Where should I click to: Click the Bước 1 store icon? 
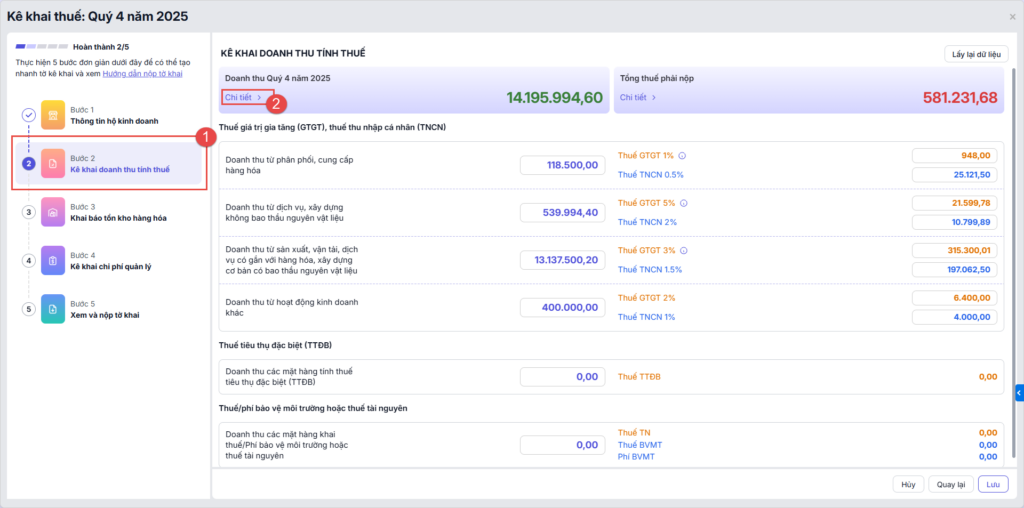pos(53,115)
